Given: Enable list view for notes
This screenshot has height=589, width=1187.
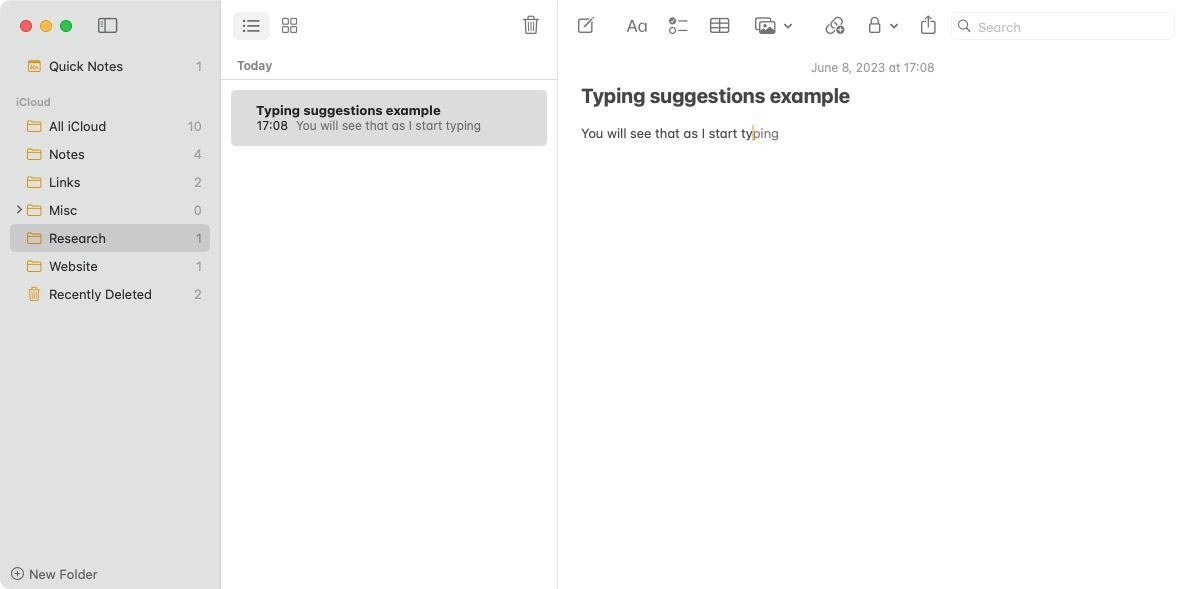Looking at the screenshot, I should click(x=251, y=25).
